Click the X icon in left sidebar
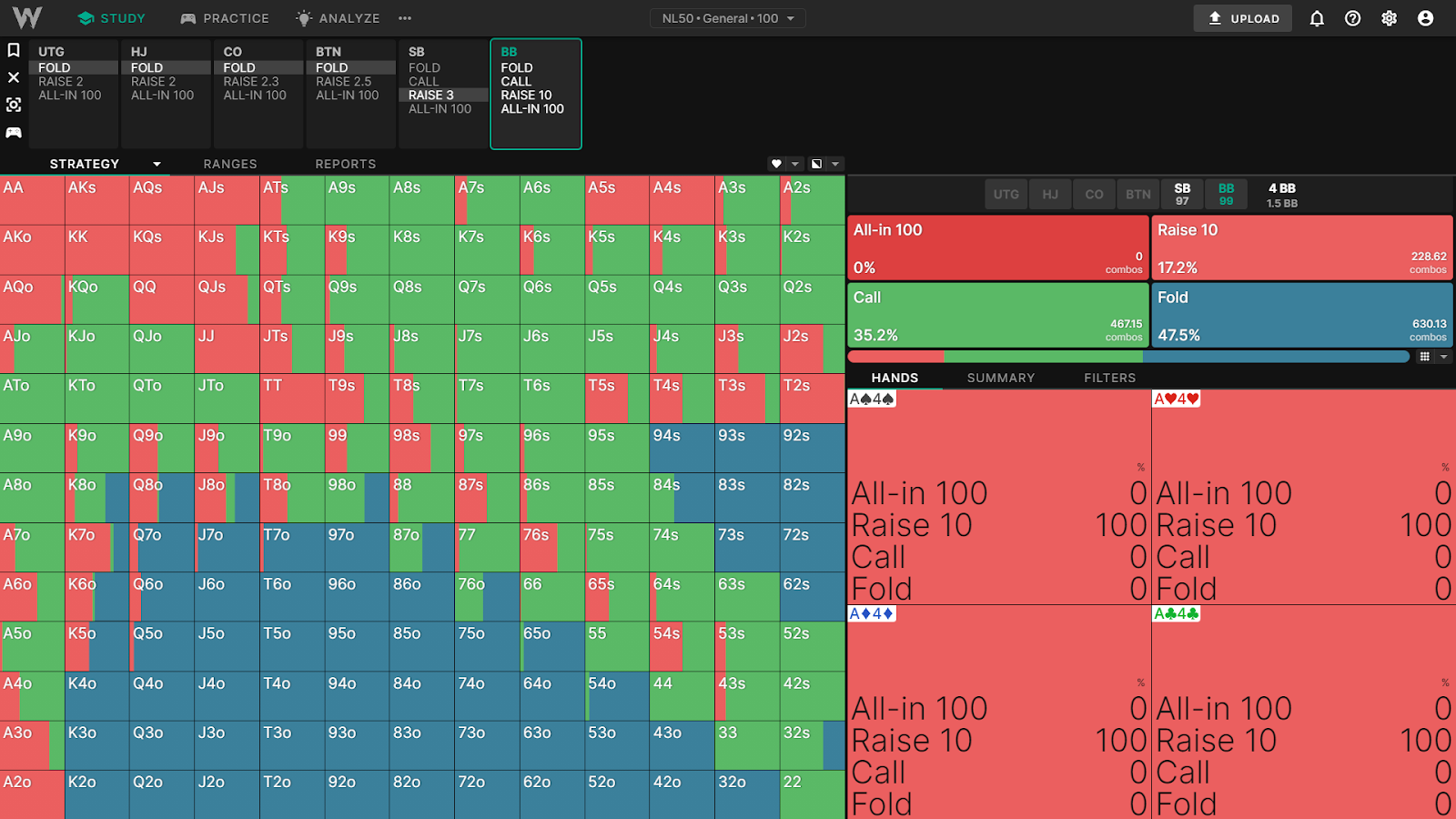Image resolution: width=1456 pixels, height=819 pixels. point(14,77)
